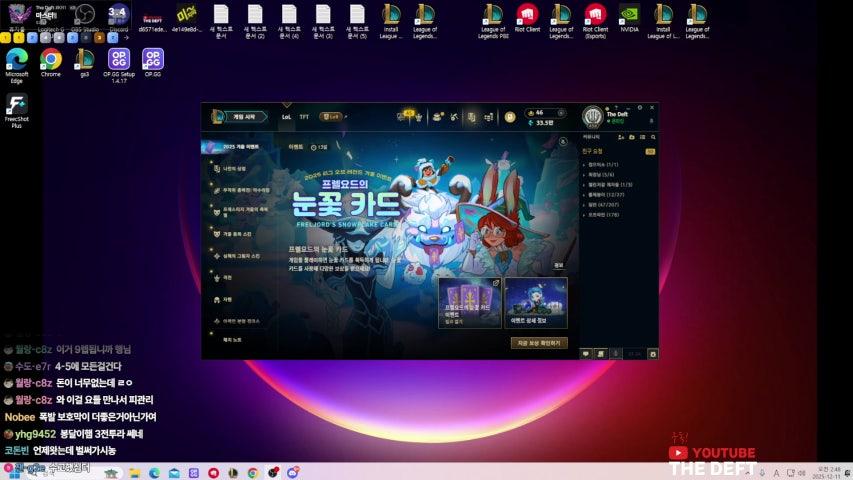The width and height of the screenshot is (853, 480).
Task: Open Chrome from the desktop
Action: [x=51, y=62]
